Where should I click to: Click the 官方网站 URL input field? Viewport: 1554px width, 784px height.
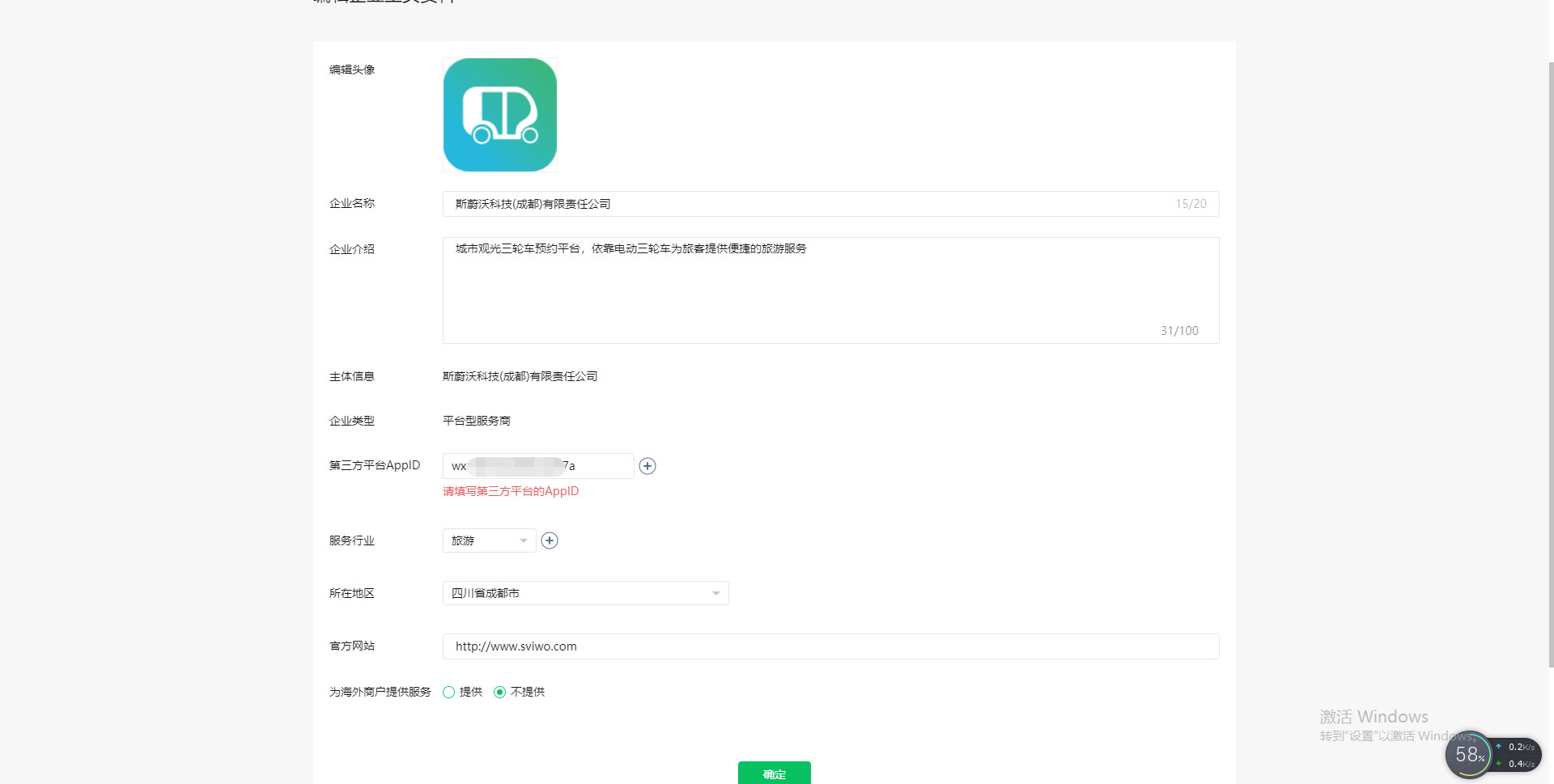[x=830, y=646]
